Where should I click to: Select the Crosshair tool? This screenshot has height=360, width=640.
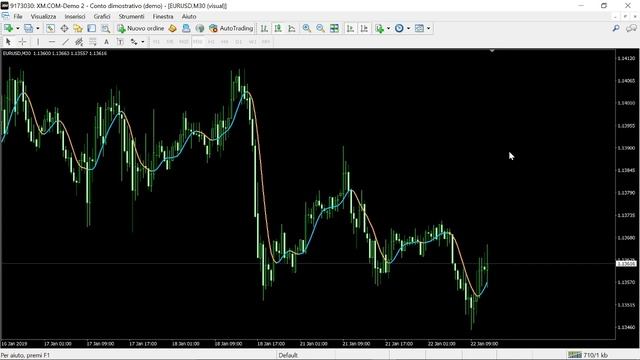click(22, 42)
